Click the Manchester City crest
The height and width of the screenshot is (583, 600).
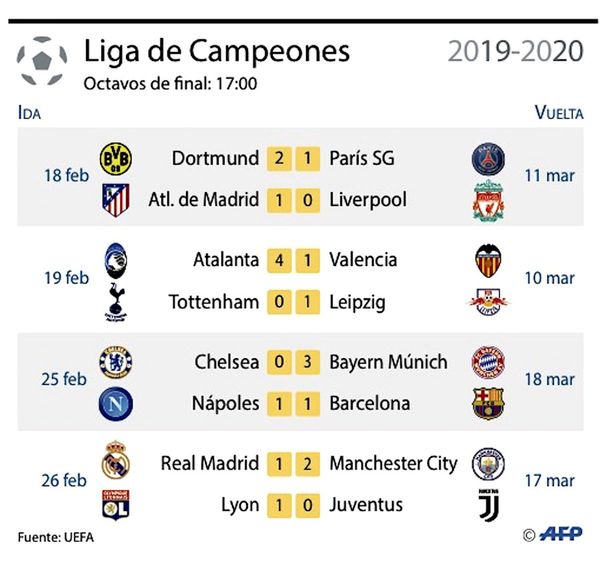click(488, 464)
